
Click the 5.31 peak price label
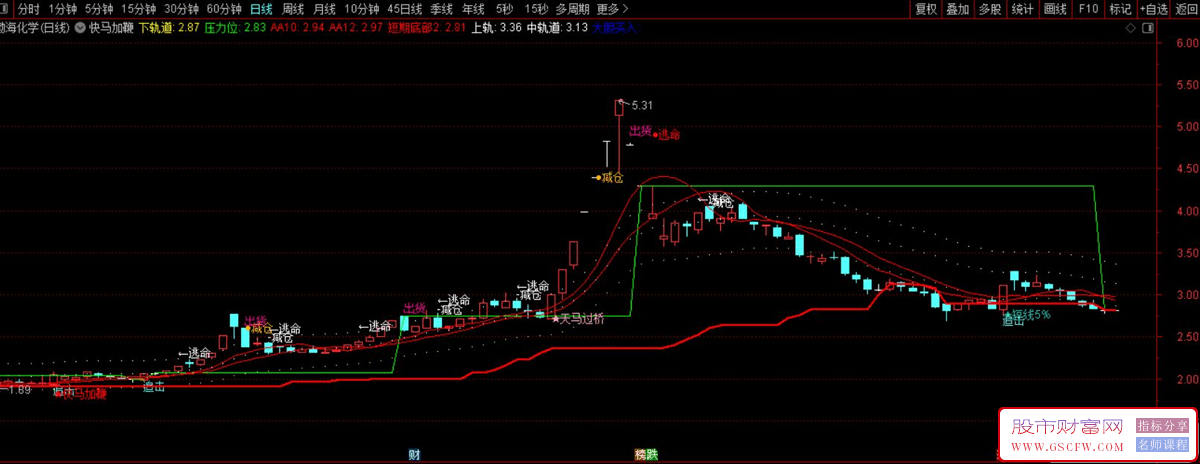click(643, 104)
